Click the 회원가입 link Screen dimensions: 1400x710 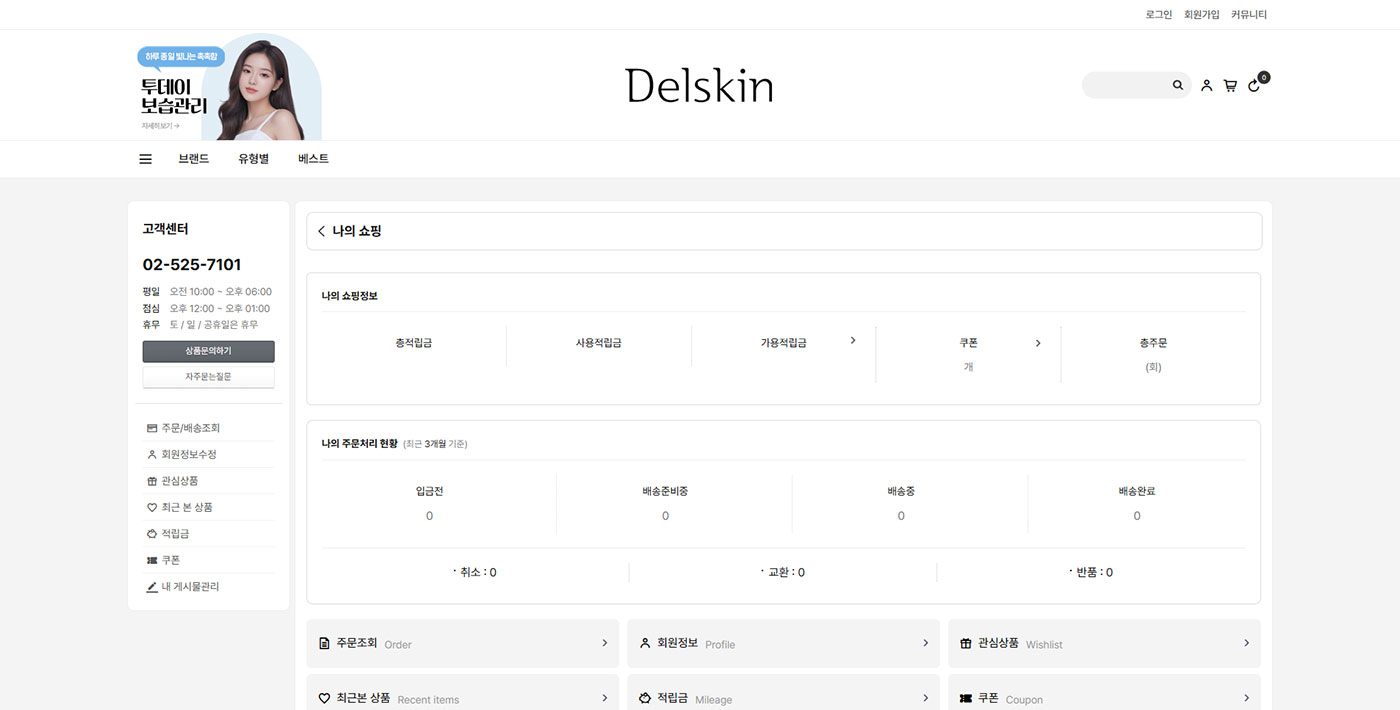[1201, 15]
